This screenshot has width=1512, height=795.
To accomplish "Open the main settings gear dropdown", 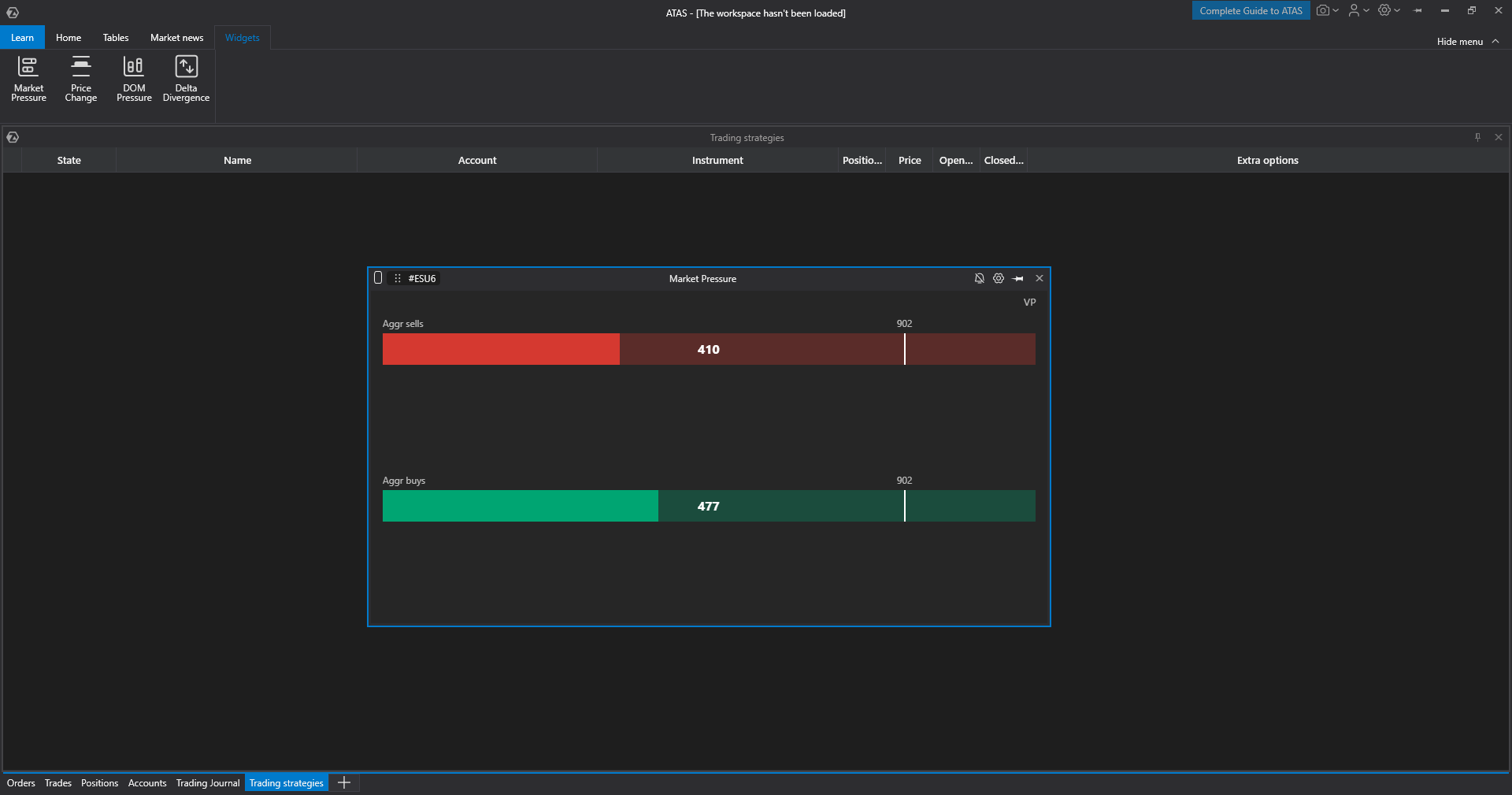I will (1389, 10).
